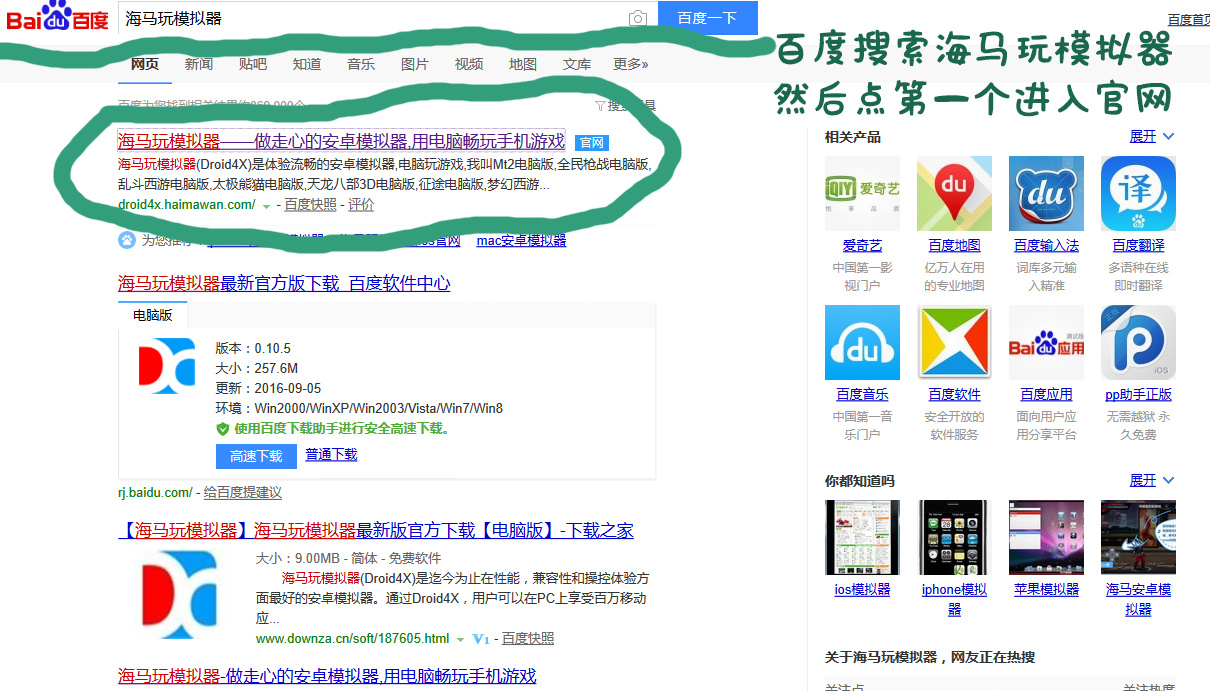Image resolution: width=1210 pixels, height=691 pixels.
Task: Open the 百度输入法 product icon
Action: tap(1046, 193)
